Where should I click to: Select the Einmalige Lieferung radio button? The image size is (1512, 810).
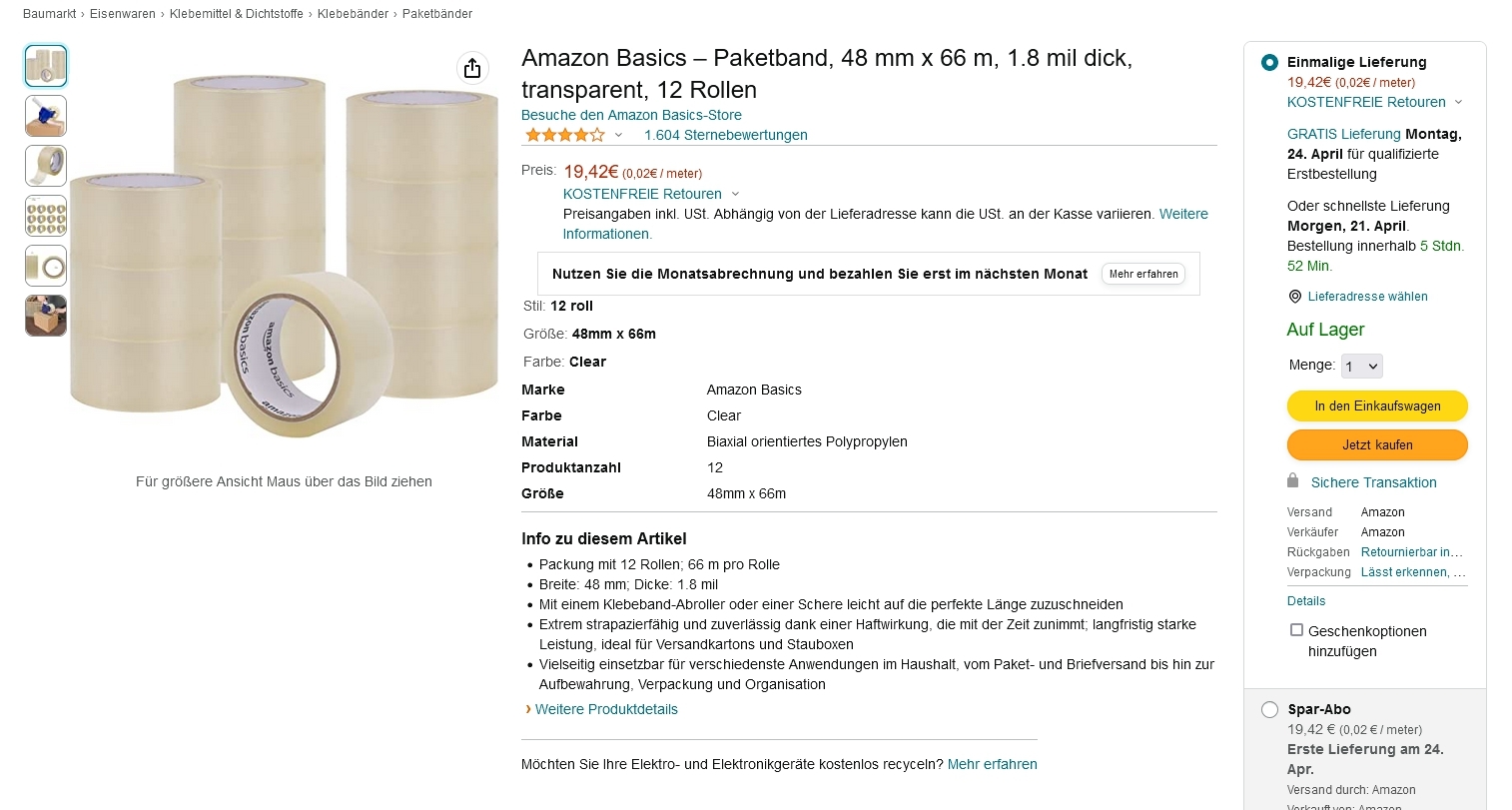tap(1269, 62)
